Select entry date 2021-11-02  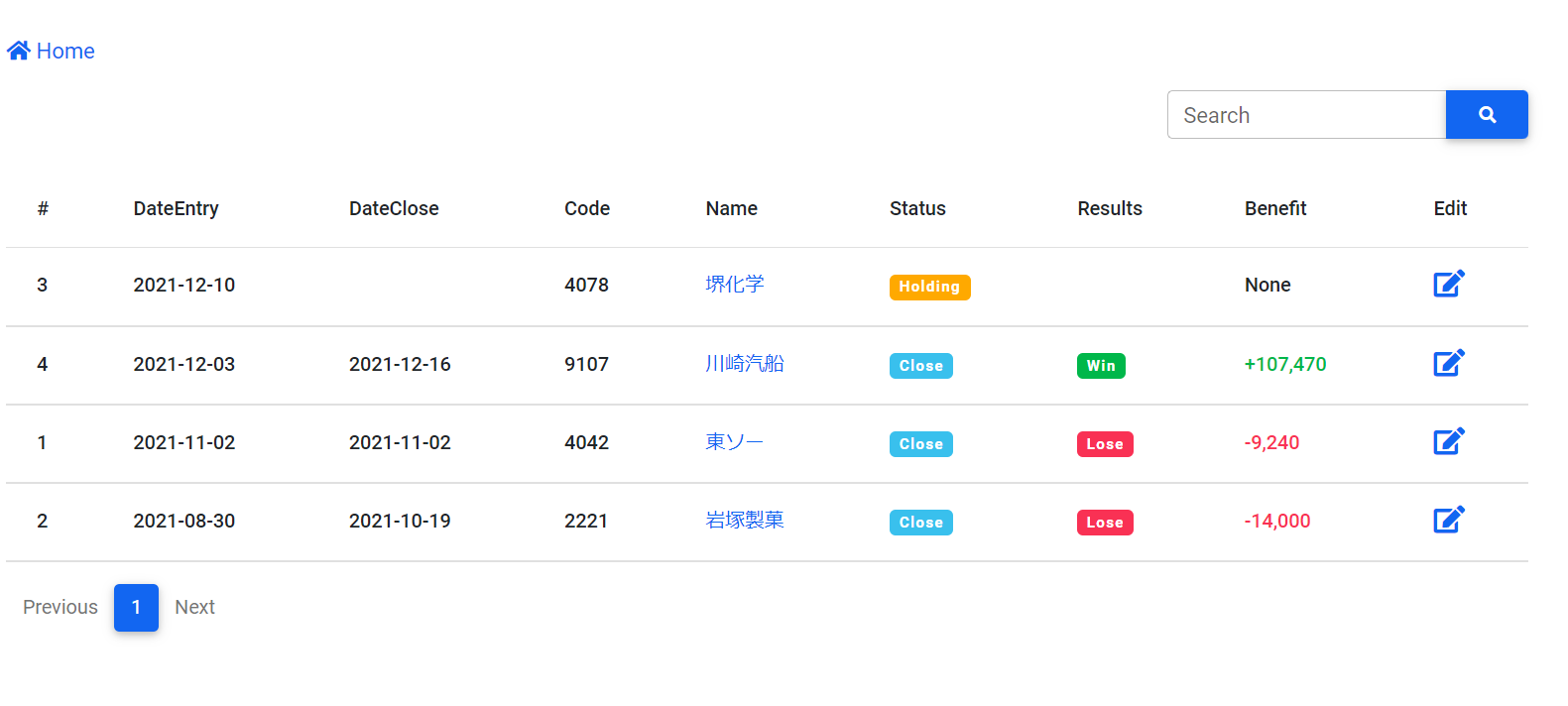click(184, 442)
